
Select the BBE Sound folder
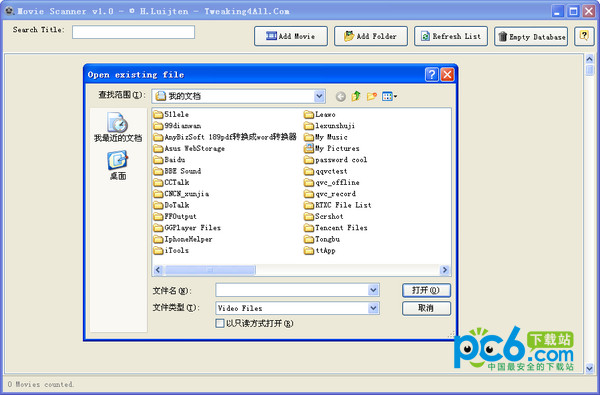click(x=177, y=171)
